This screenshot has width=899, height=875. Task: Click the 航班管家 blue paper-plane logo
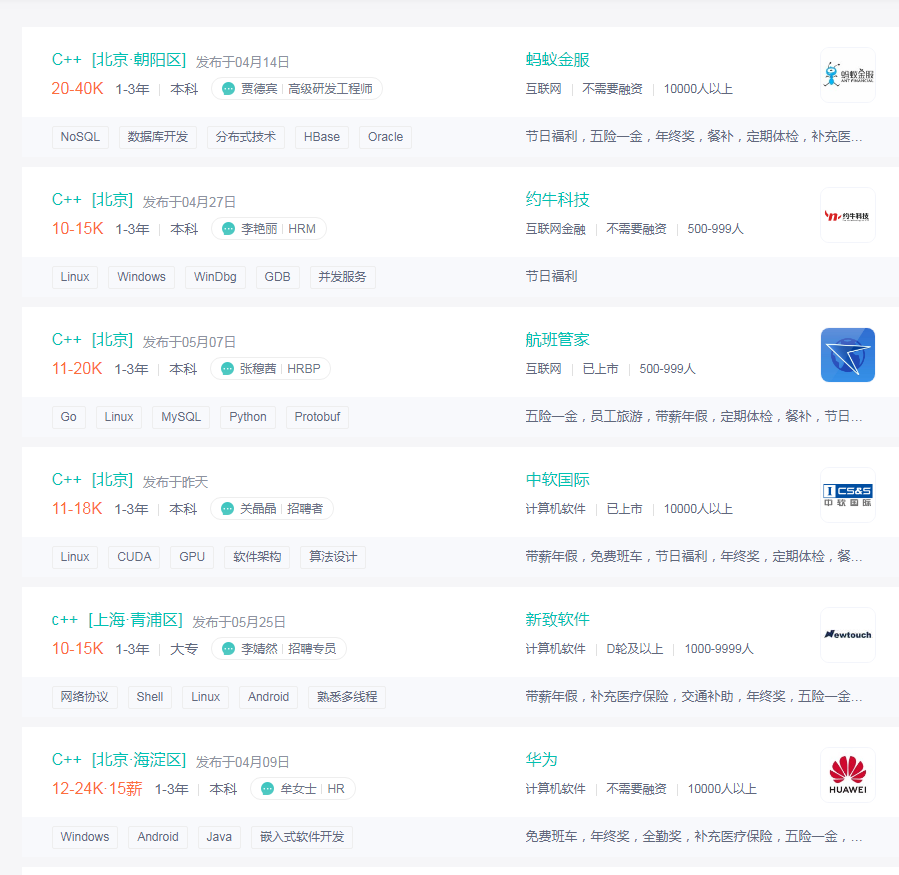tap(847, 355)
